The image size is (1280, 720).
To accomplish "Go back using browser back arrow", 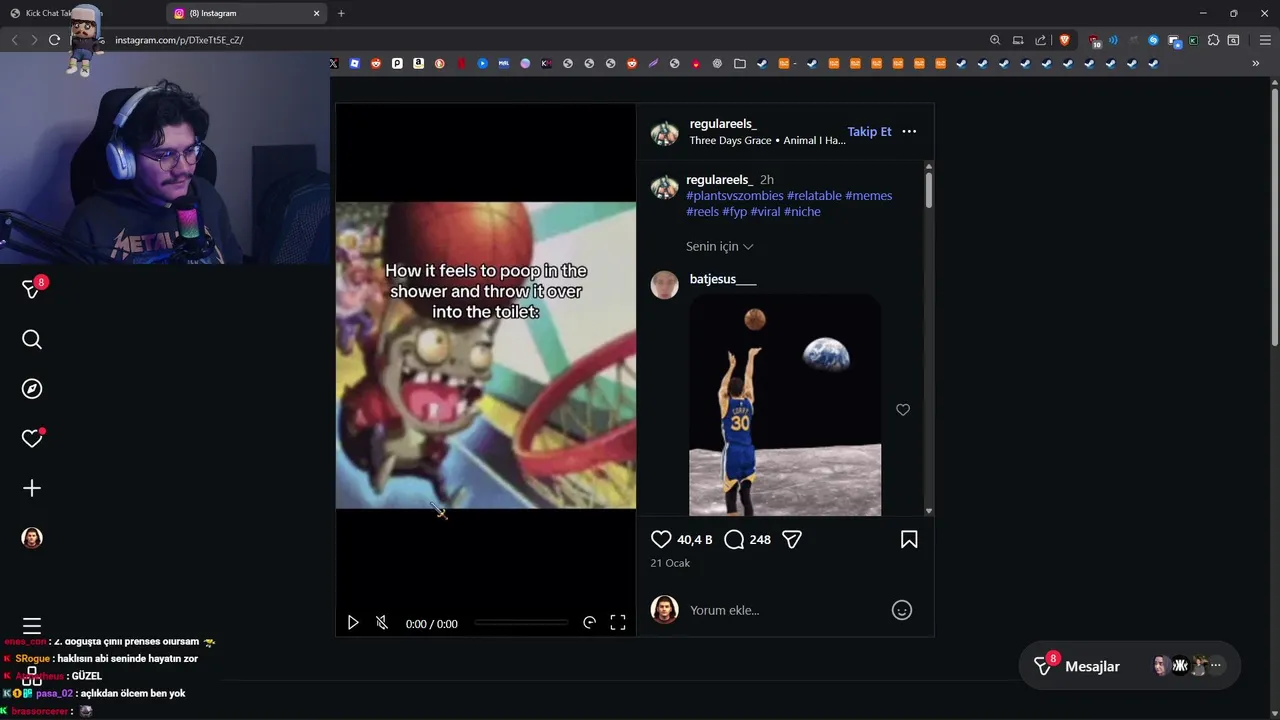I will [14, 40].
